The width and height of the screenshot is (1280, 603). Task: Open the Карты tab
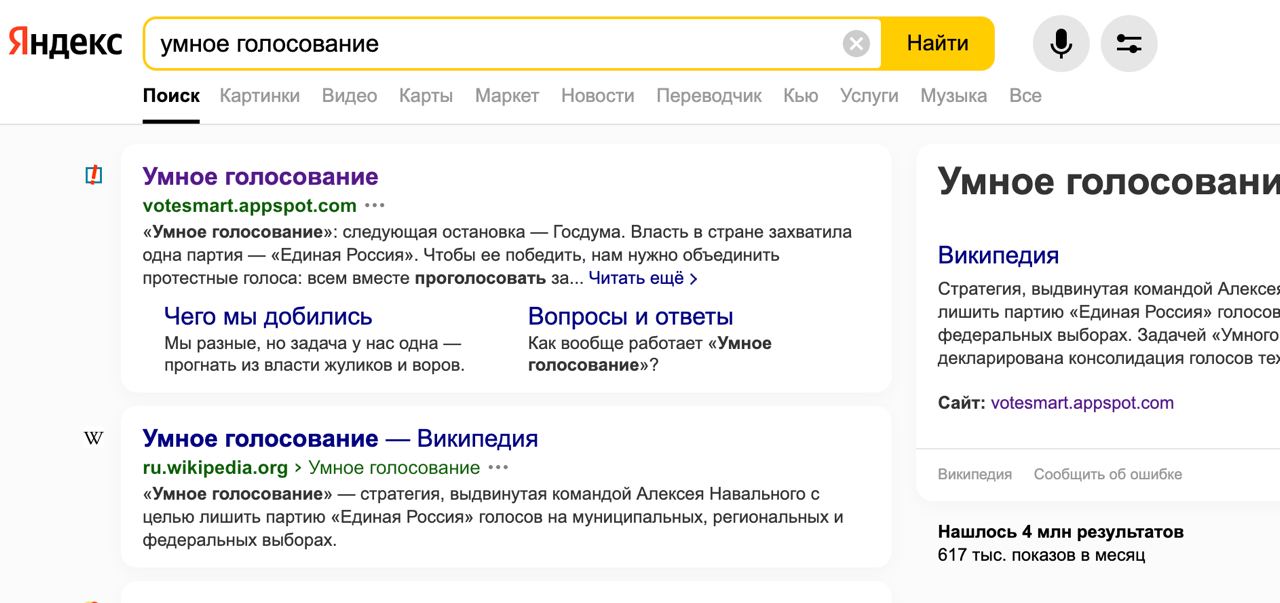click(426, 96)
